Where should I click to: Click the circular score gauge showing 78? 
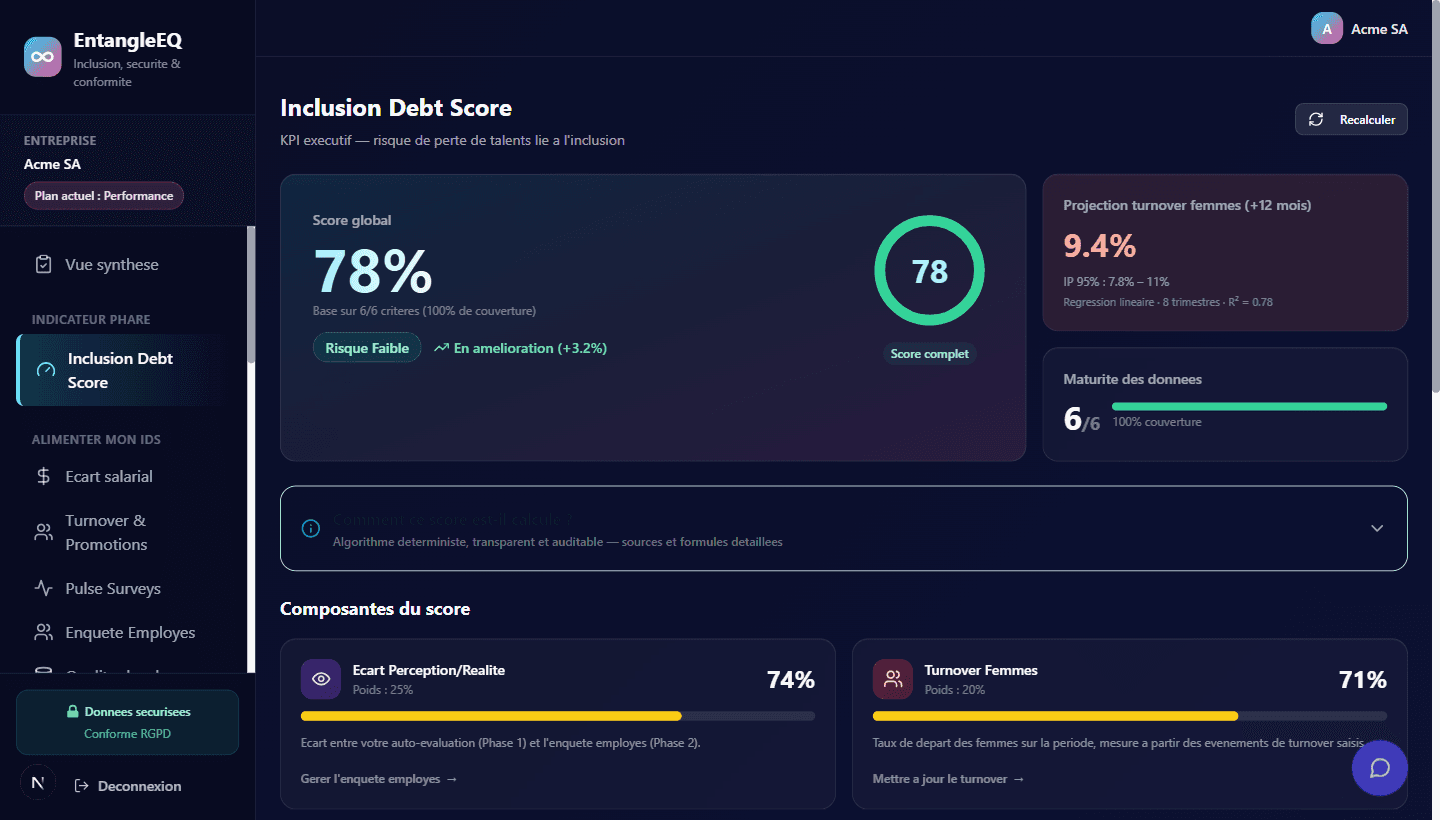click(929, 271)
